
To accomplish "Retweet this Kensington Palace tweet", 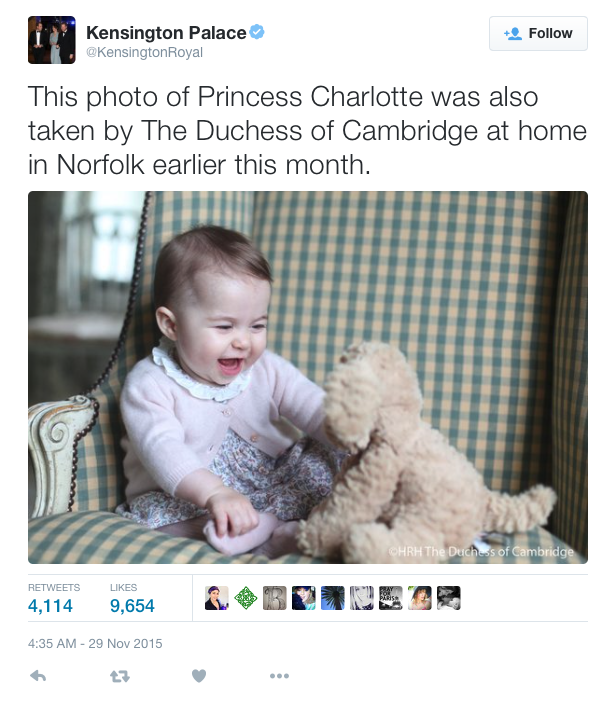I will click(120, 676).
